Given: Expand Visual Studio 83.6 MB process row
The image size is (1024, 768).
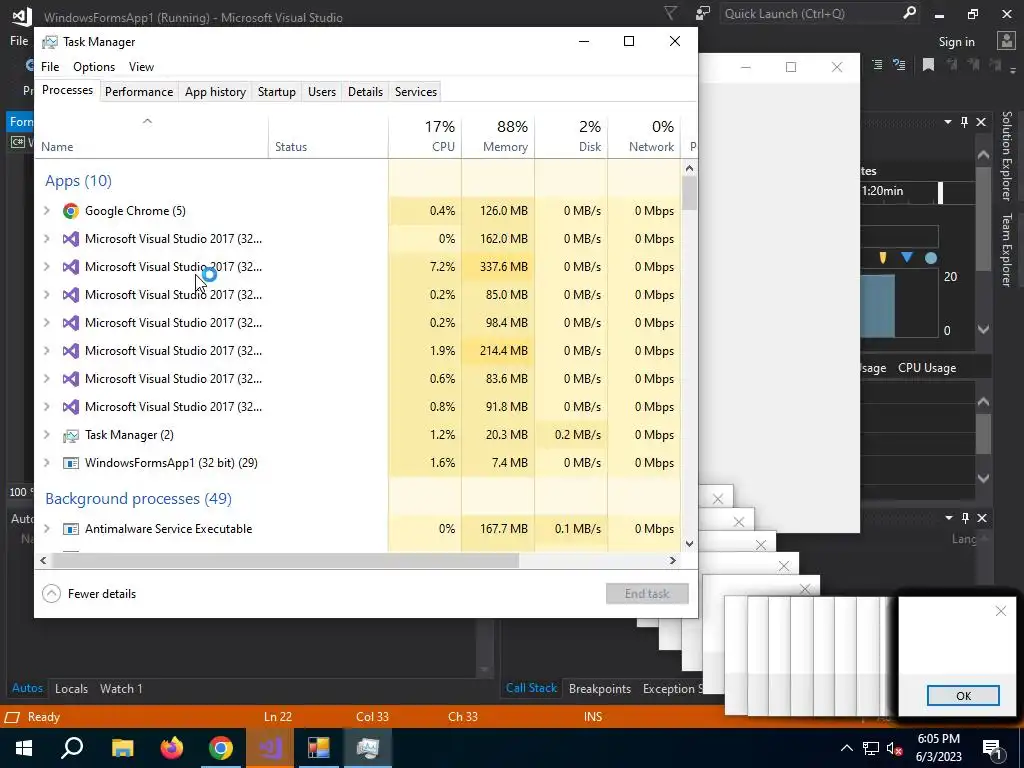Looking at the screenshot, I should [46, 379].
